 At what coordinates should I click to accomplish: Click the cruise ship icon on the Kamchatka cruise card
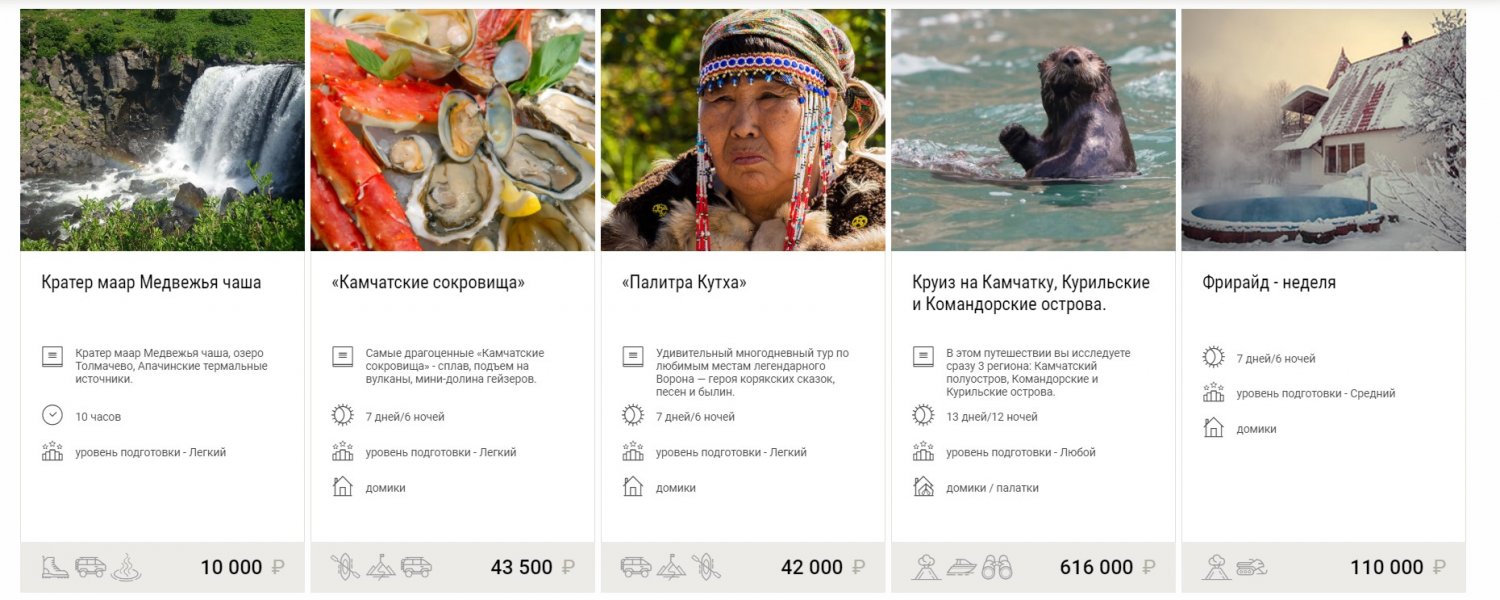point(961,567)
